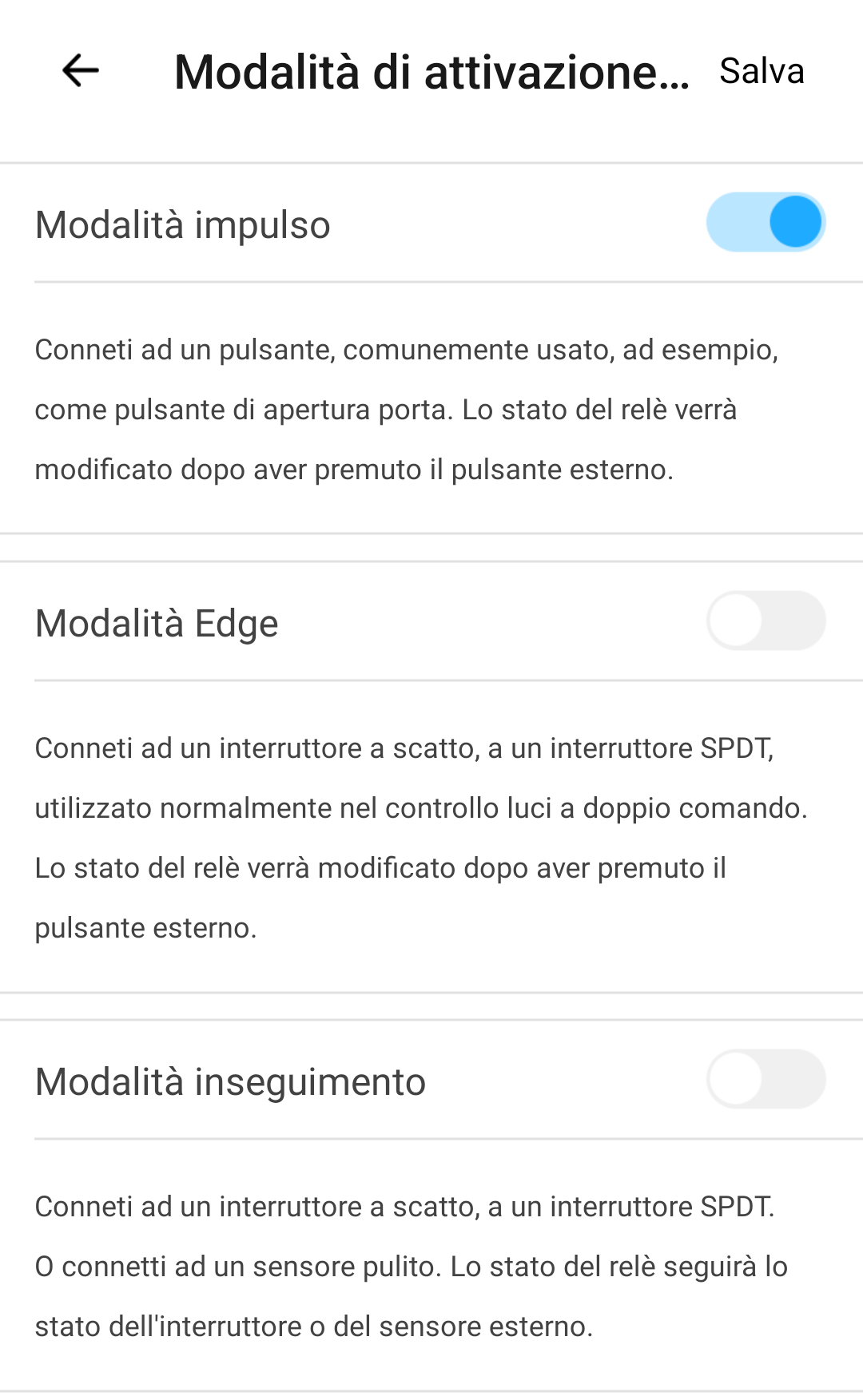
Task: Click the words 'Lo stato del relè seguirà lo'
Action: pyautogui.click(x=619, y=1267)
